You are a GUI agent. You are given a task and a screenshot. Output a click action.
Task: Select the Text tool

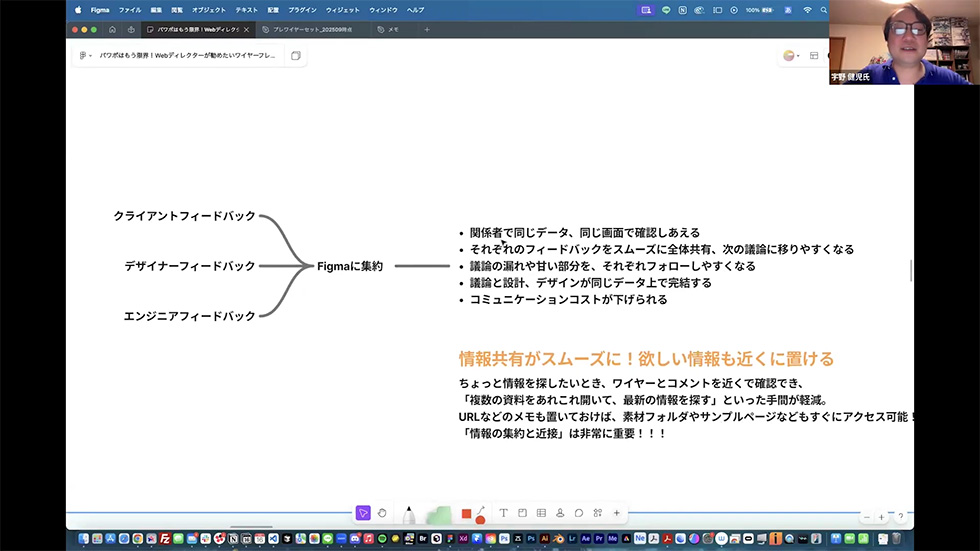(x=503, y=513)
